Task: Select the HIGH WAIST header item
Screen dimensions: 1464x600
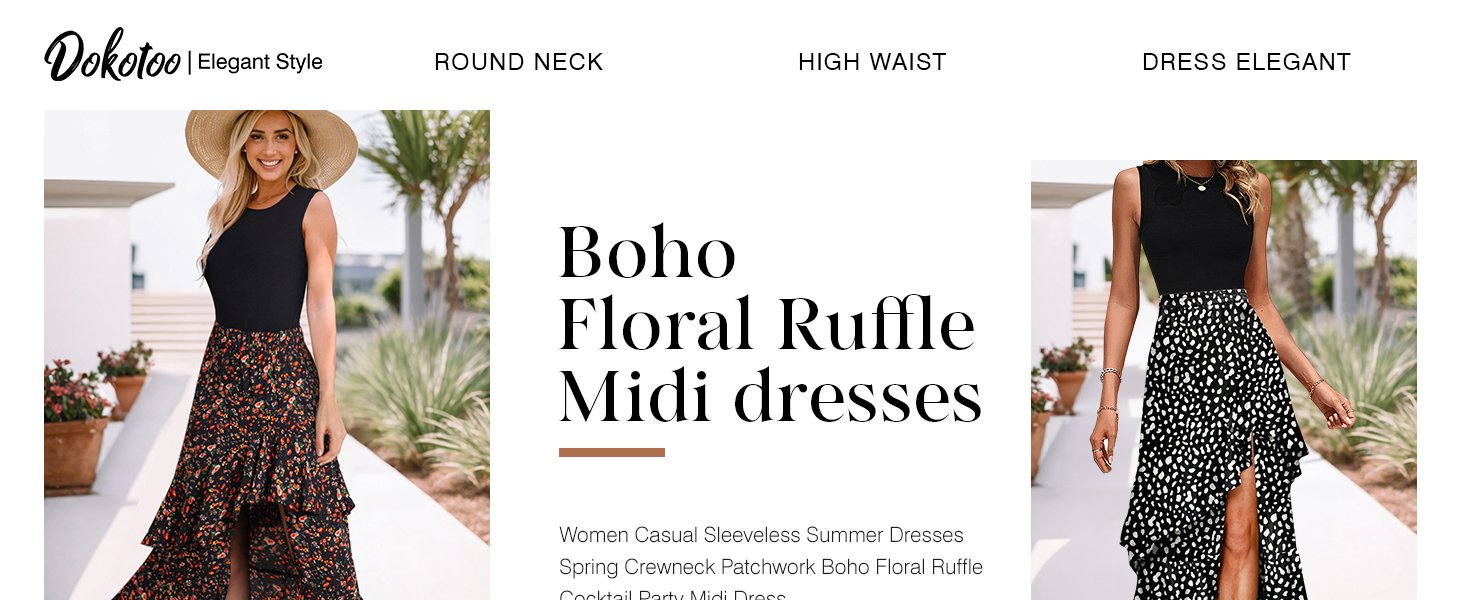Action: (872, 62)
